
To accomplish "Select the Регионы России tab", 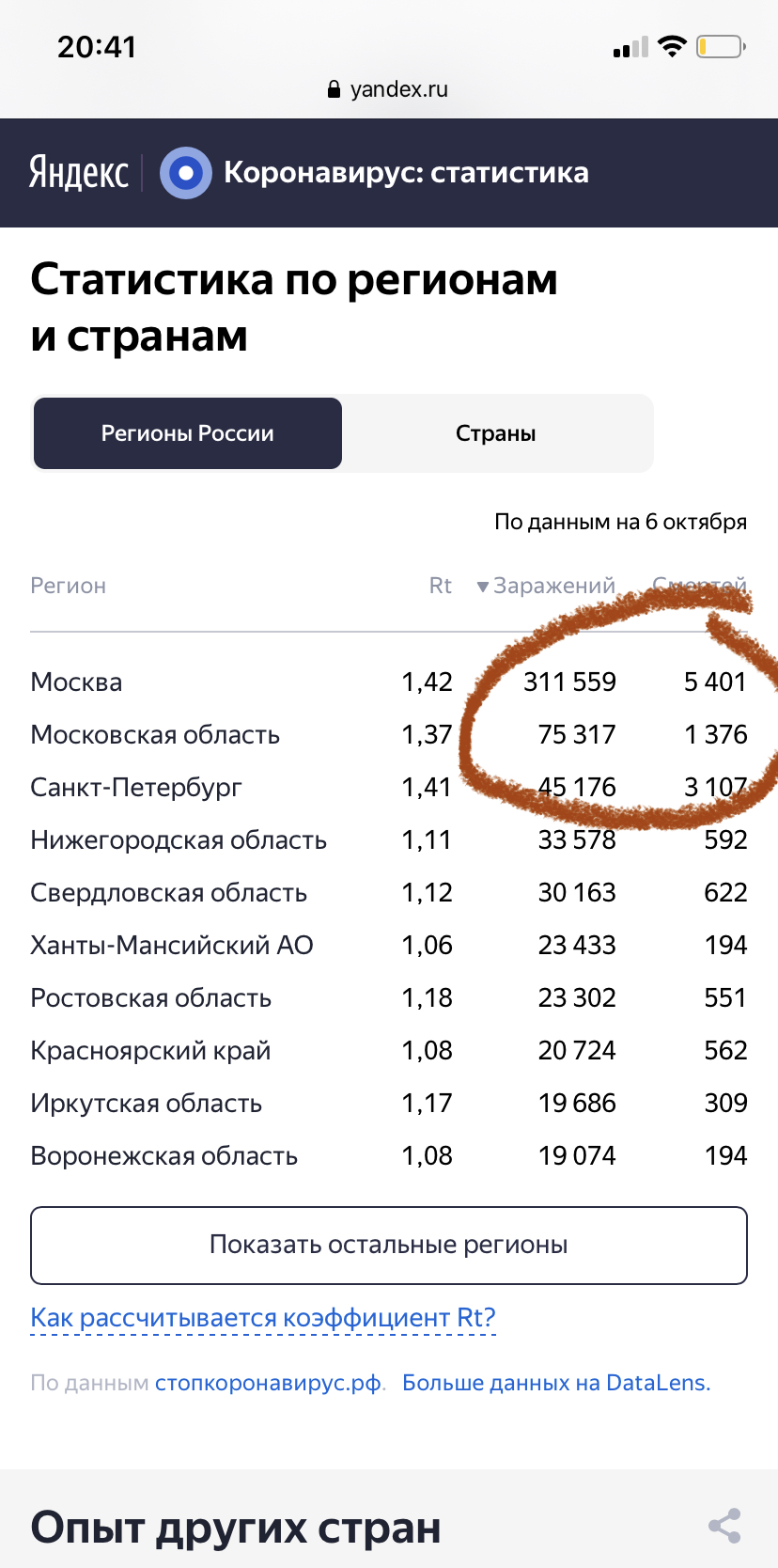I will pyautogui.click(x=188, y=433).
